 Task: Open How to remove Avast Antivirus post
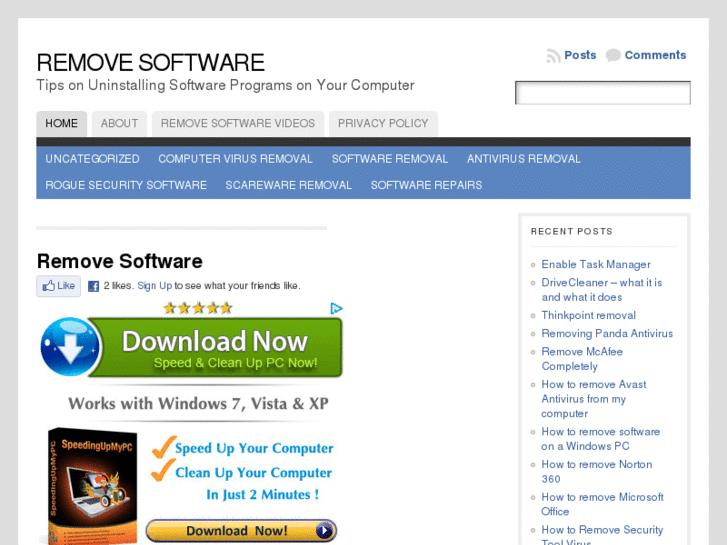pos(594,399)
